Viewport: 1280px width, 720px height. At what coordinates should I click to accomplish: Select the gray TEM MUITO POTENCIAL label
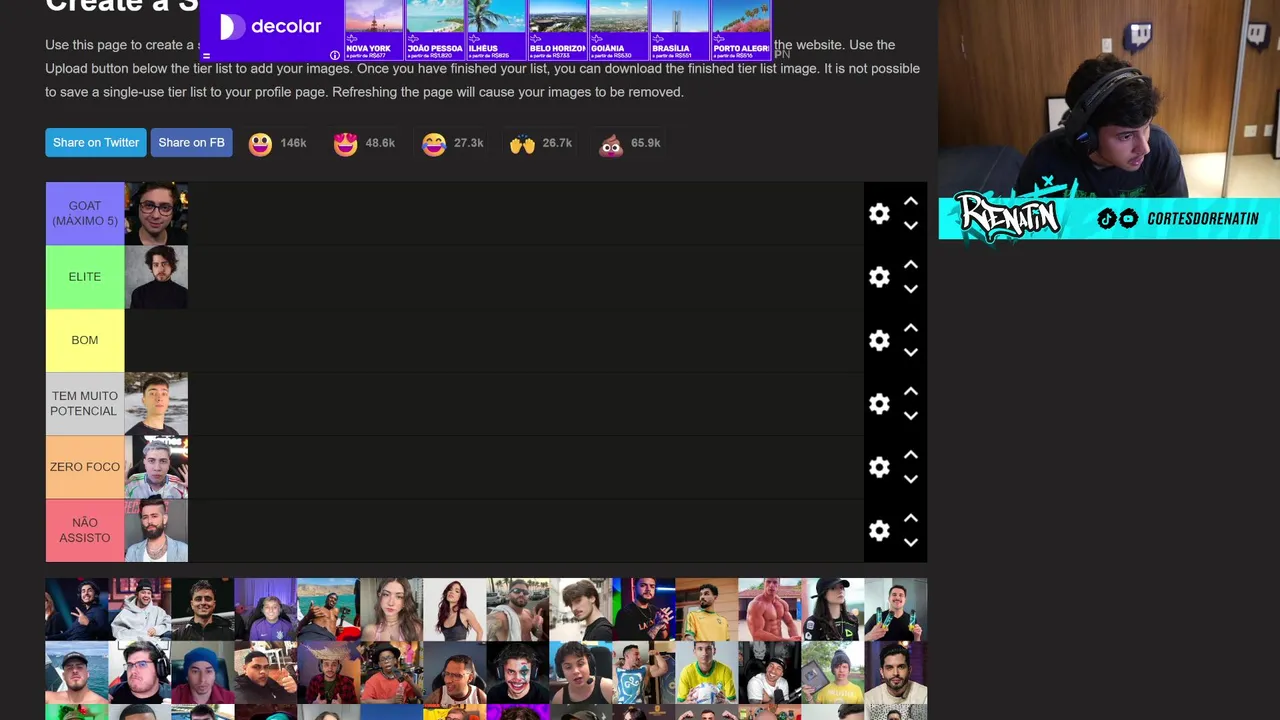coord(85,404)
